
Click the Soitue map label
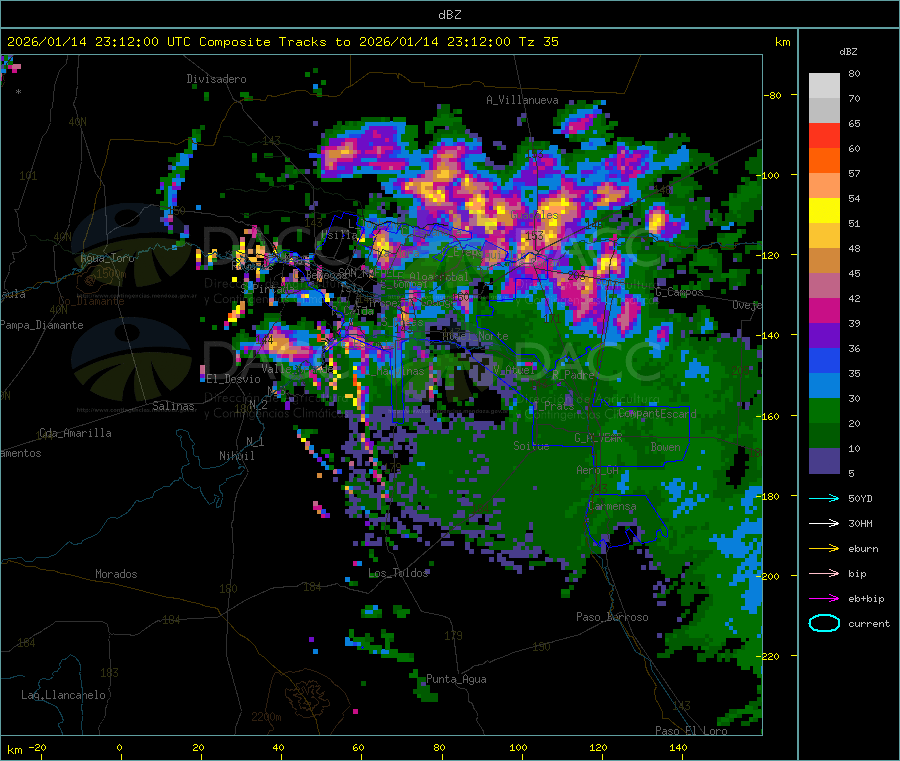pos(531,446)
